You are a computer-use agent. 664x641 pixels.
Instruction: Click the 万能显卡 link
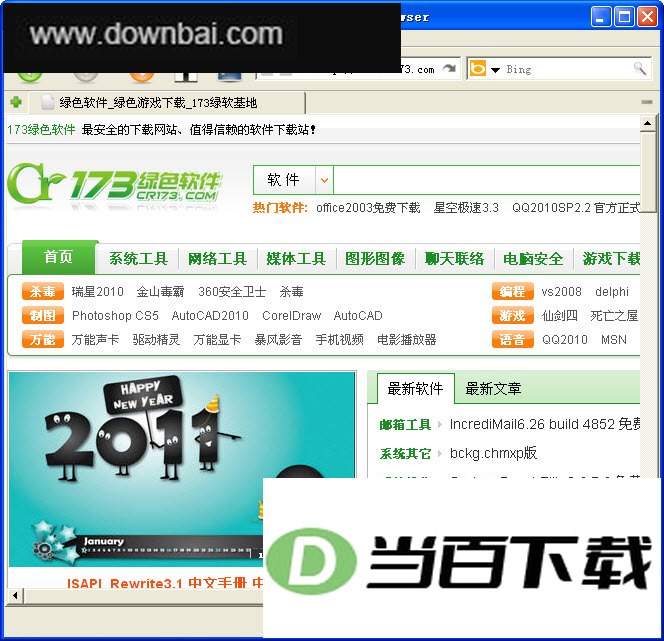click(x=217, y=340)
